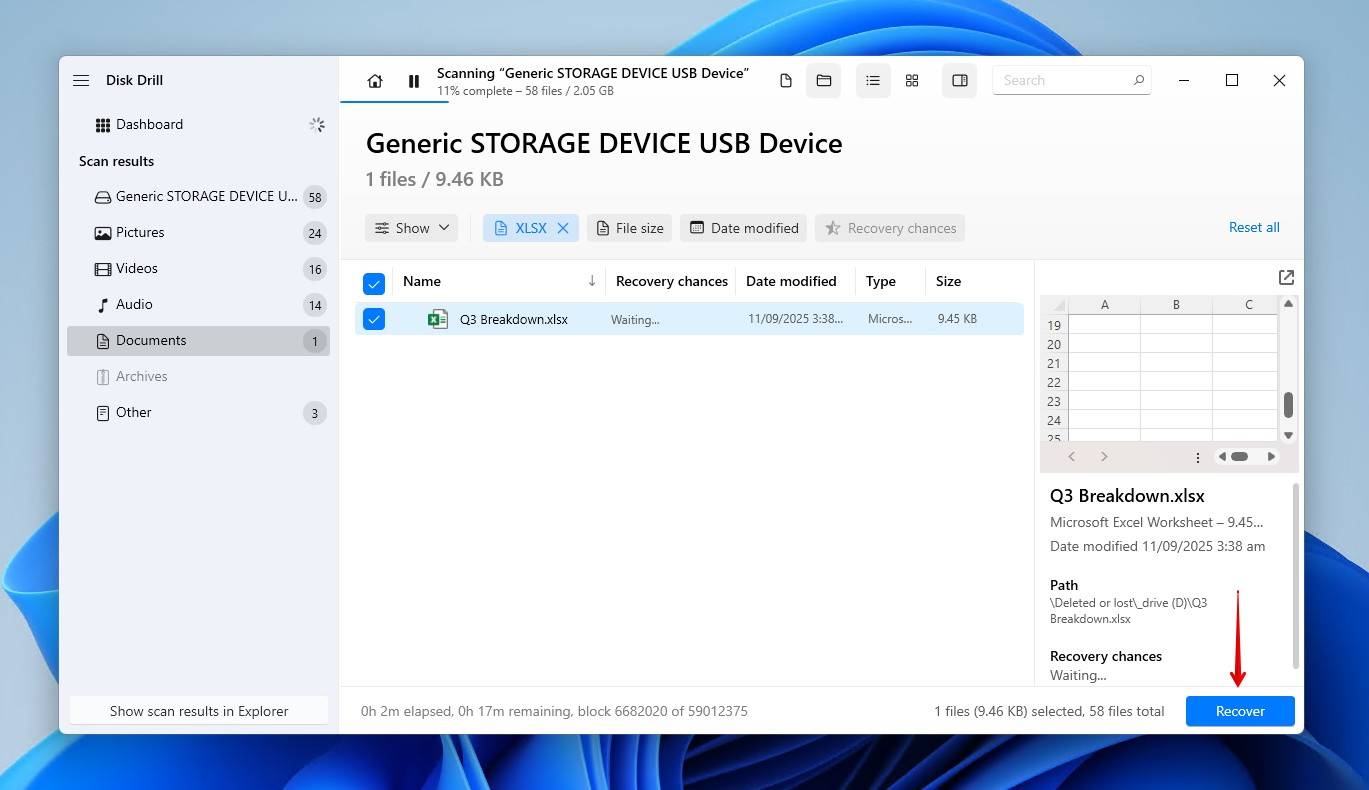
Task: Remove the XLSX filter chip
Action: coord(563,228)
